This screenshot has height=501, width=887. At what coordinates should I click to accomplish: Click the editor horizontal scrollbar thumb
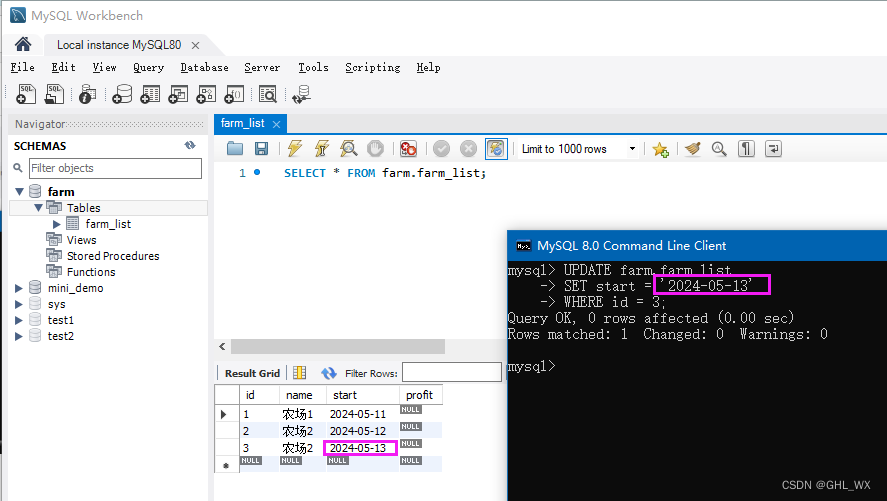point(338,346)
